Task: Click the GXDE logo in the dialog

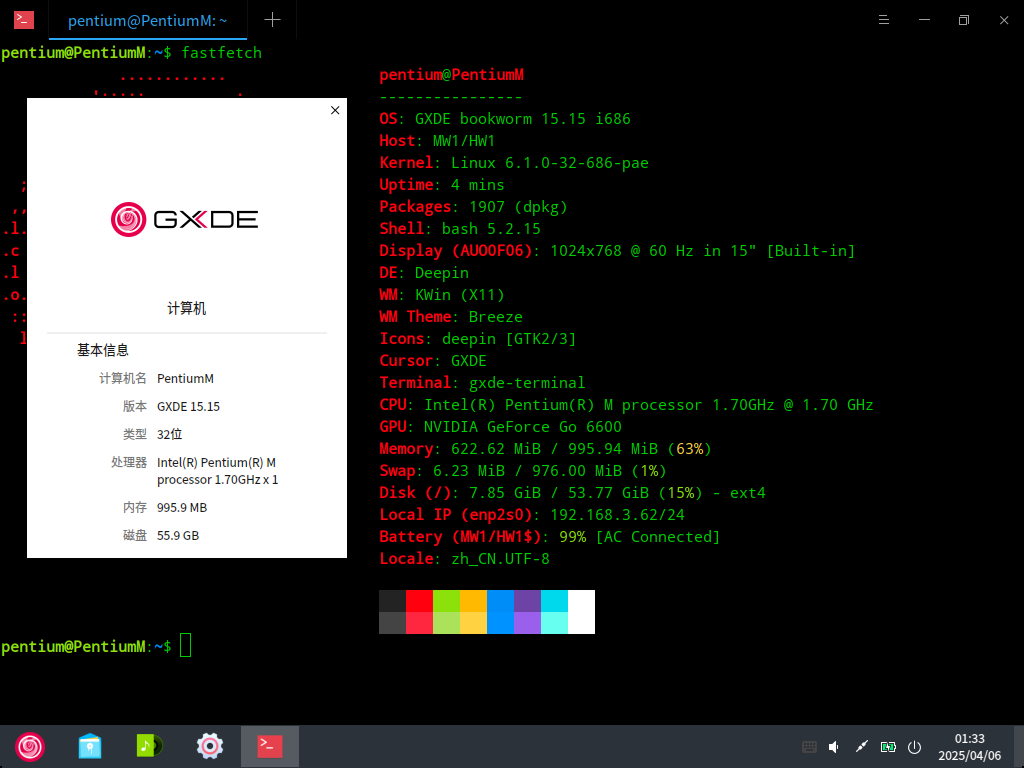Action: click(185, 219)
